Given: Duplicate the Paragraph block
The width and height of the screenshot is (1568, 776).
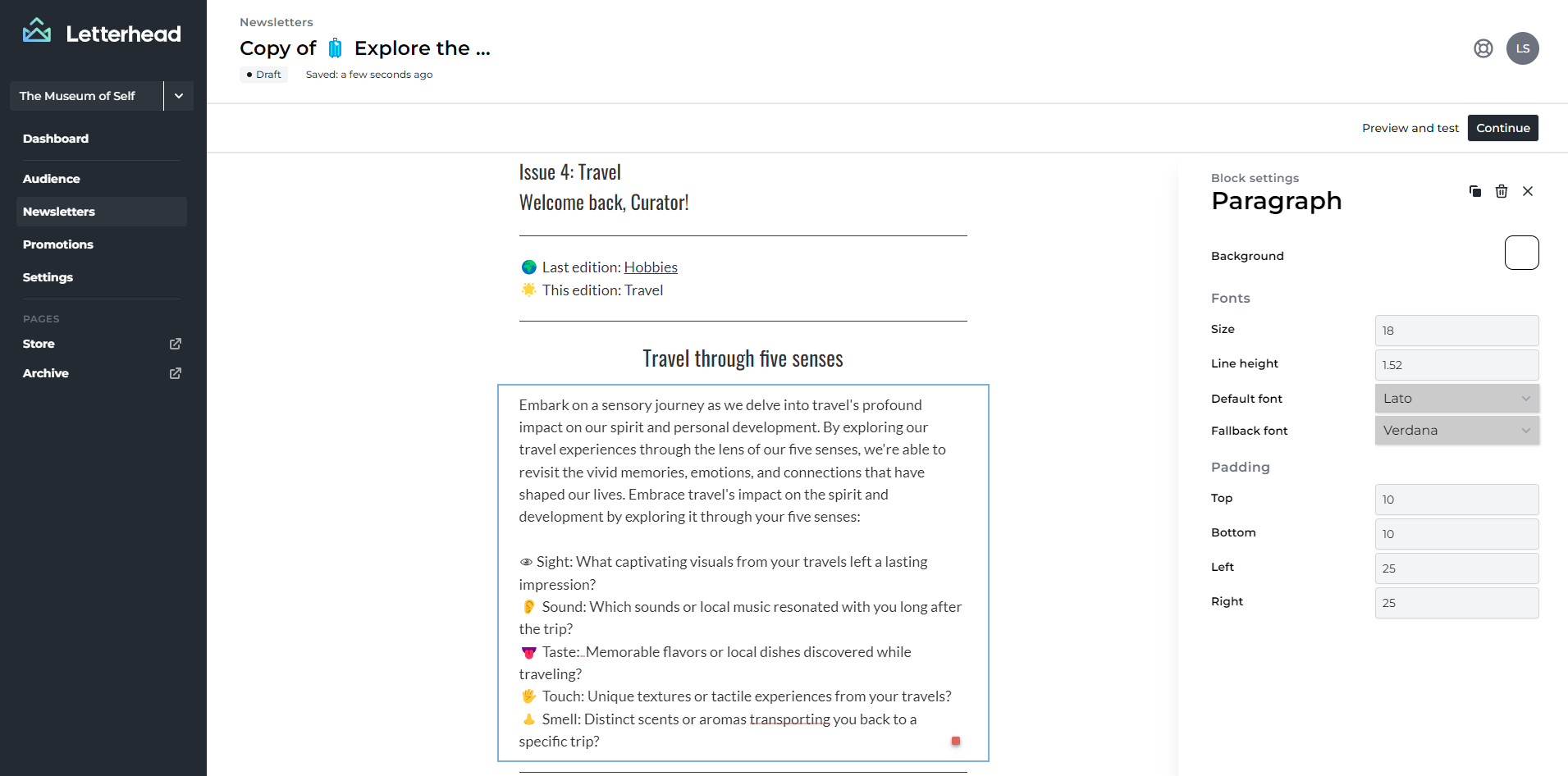Looking at the screenshot, I should click(1475, 191).
